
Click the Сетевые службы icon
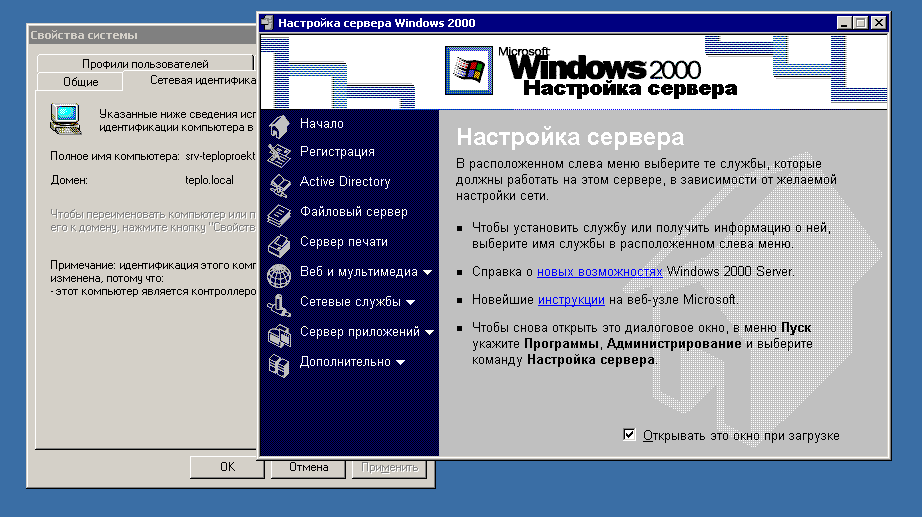(279, 305)
